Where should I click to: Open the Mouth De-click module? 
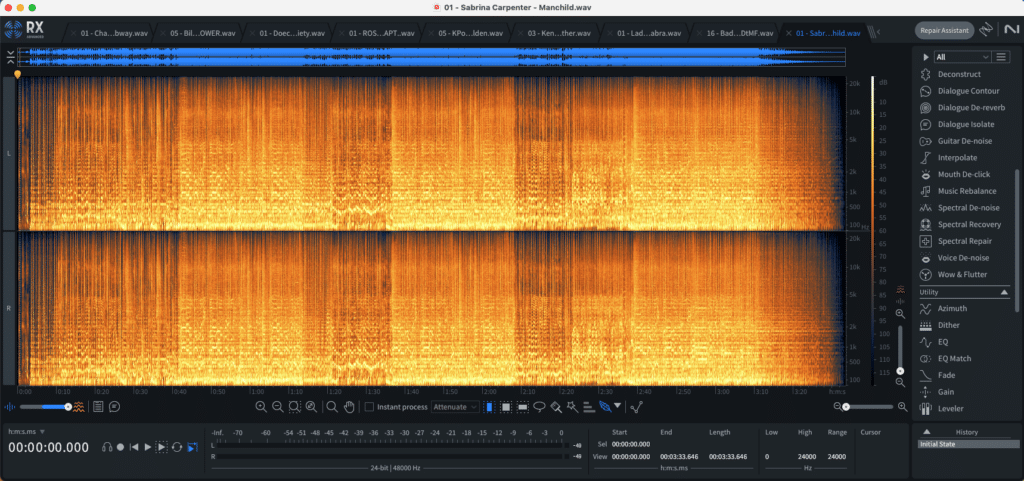[964, 174]
